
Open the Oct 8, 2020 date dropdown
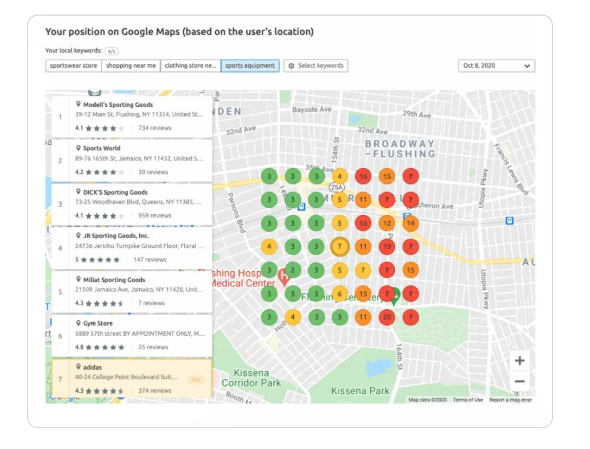496,65
